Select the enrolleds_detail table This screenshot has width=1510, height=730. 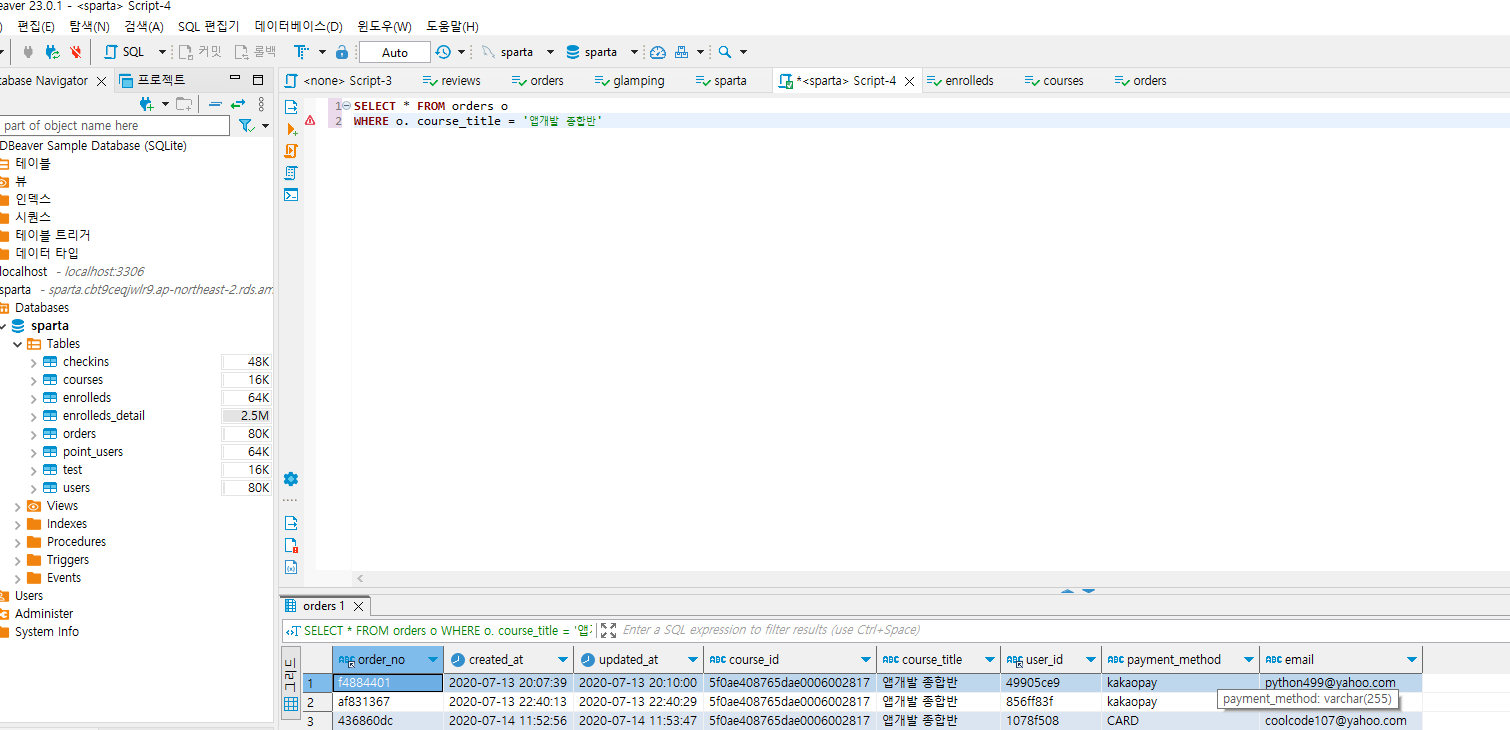[104, 416]
